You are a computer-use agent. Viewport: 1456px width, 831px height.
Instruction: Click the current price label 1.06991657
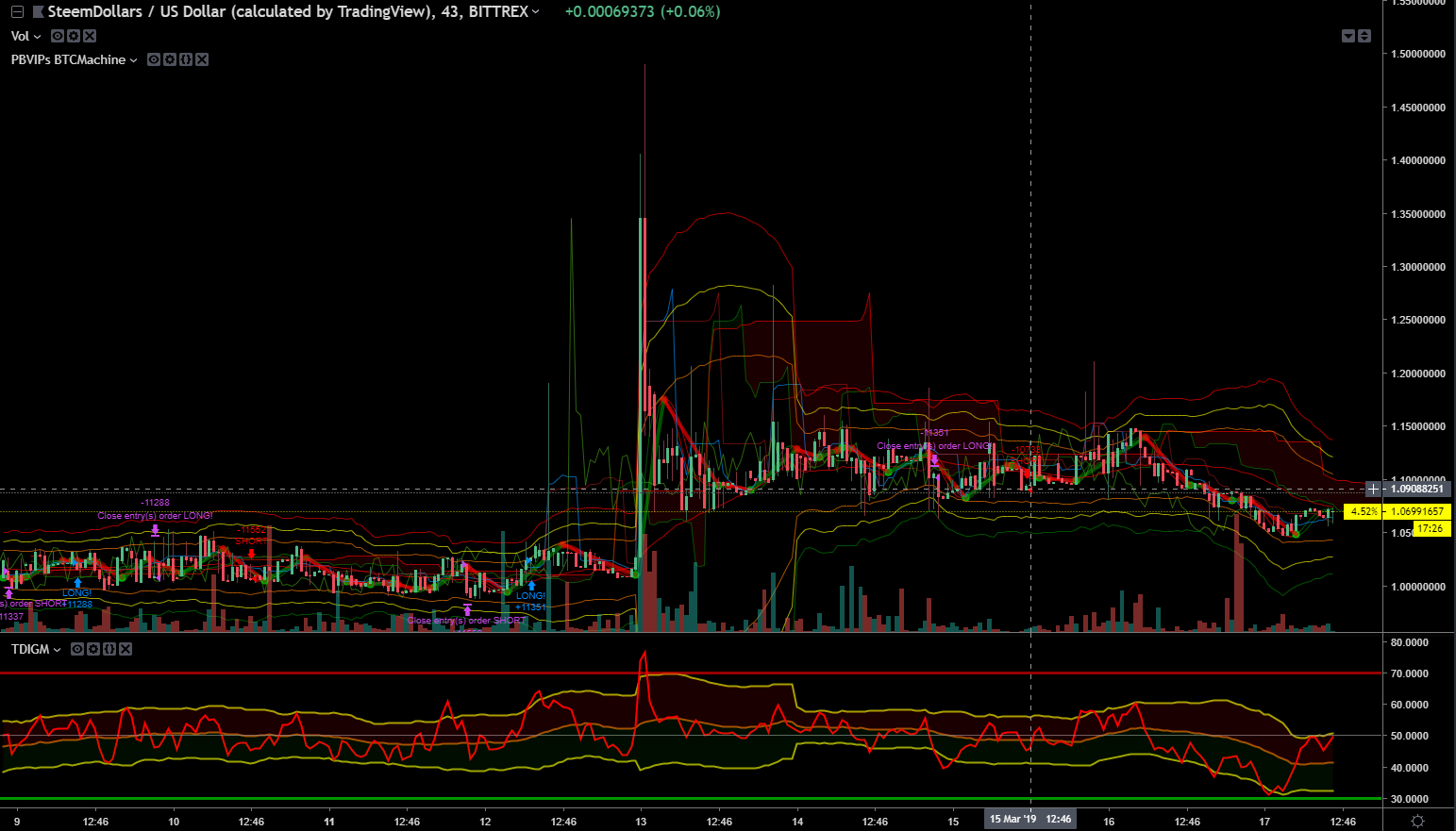point(1417,511)
